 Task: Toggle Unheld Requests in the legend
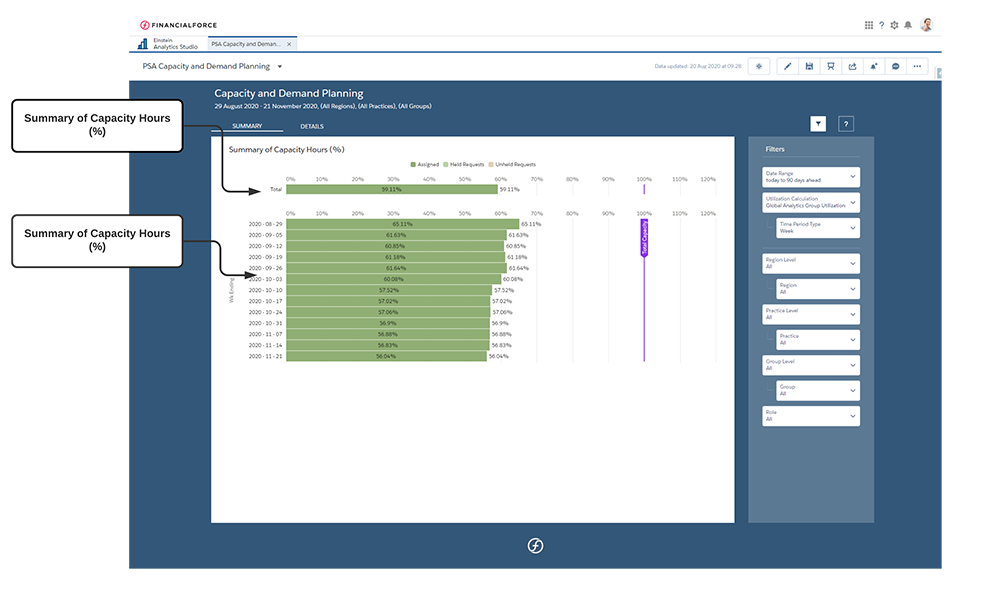(x=515, y=165)
